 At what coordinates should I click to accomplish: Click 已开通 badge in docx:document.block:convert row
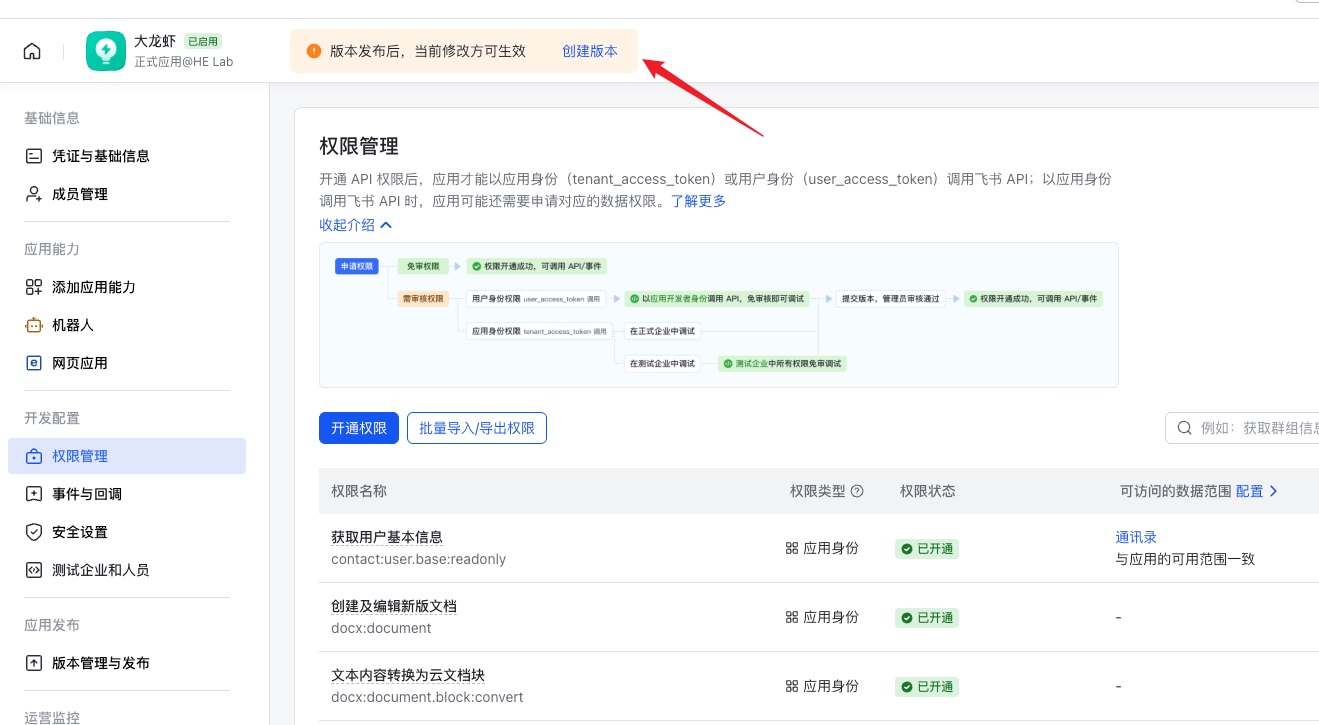pyautogui.click(x=927, y=687)
